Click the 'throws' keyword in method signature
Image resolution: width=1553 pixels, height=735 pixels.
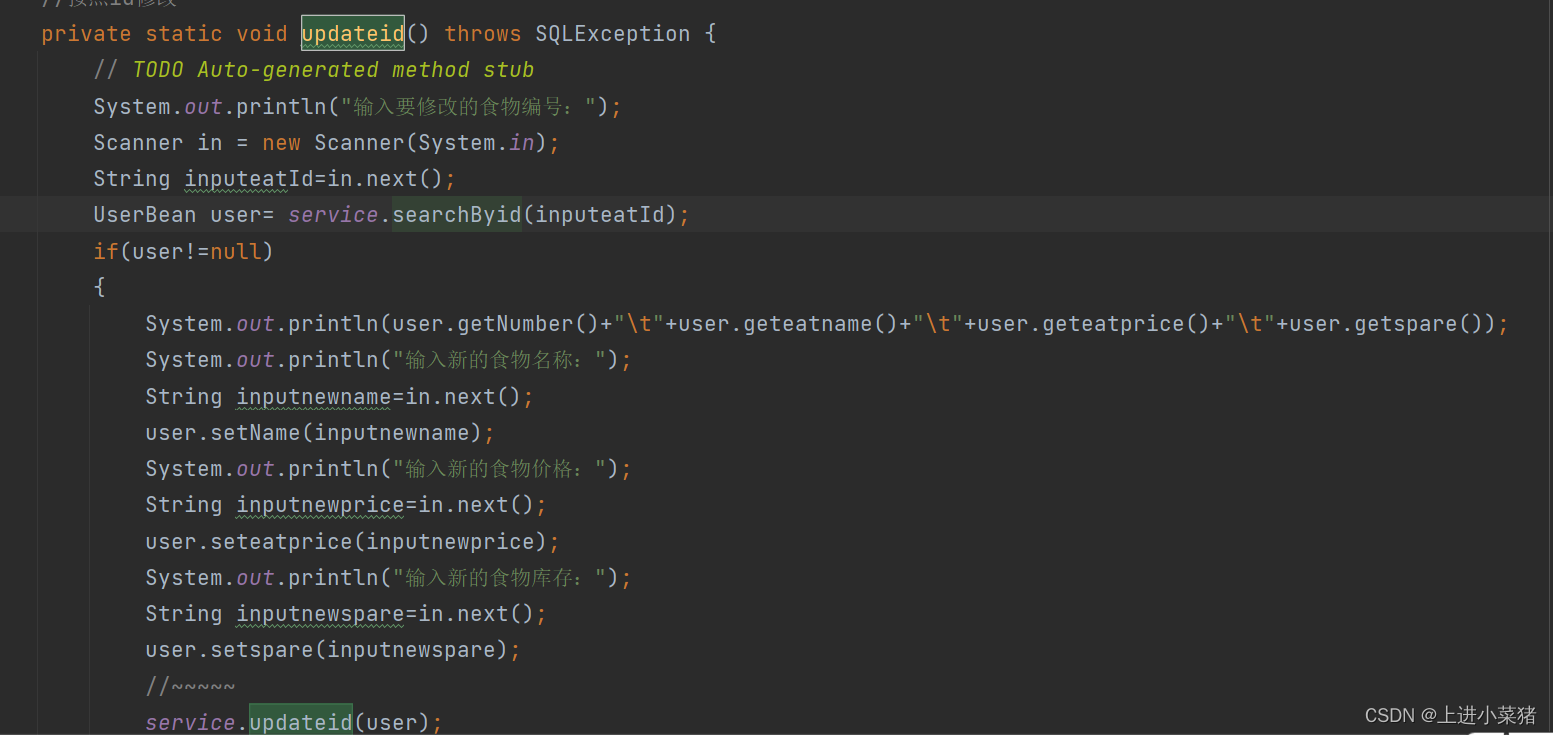483,34
